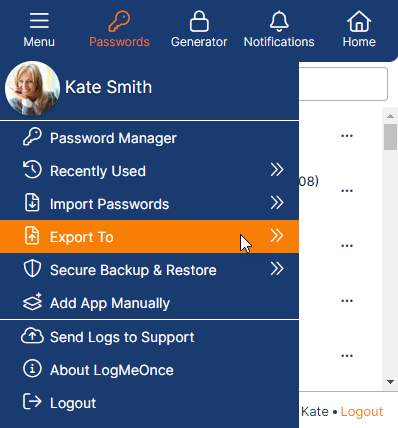This screenshot has height=428, width=398.
Task: Open three-dot options beside the 08) row
Action: 347,191
